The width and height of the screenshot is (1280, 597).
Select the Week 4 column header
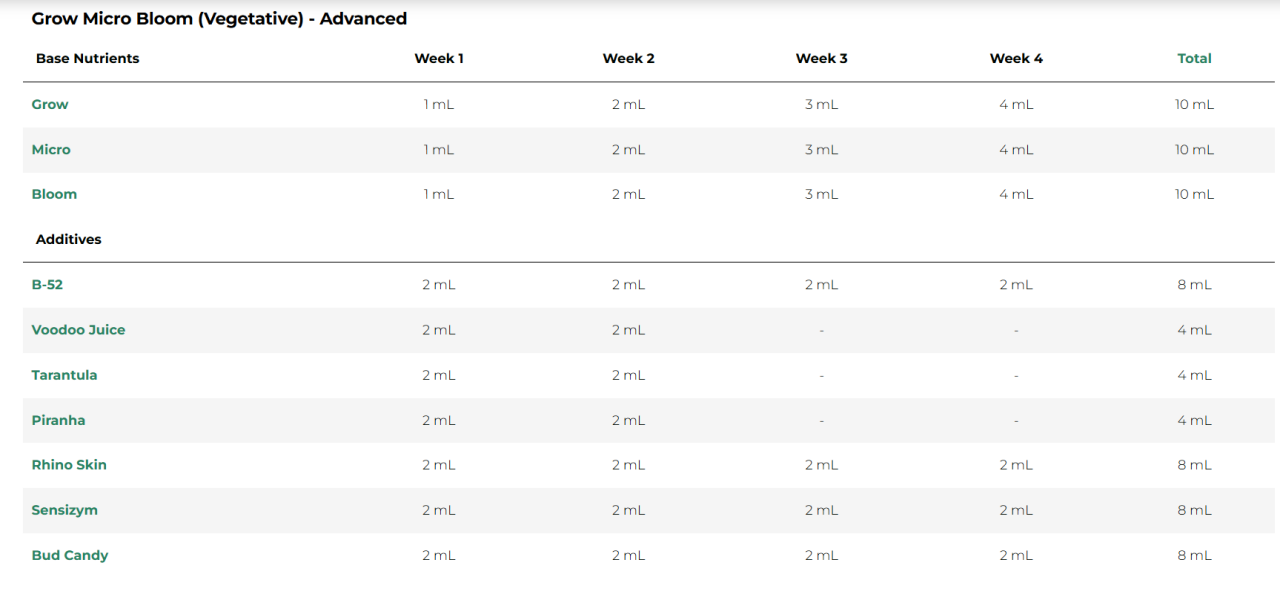click(1016, 58)
